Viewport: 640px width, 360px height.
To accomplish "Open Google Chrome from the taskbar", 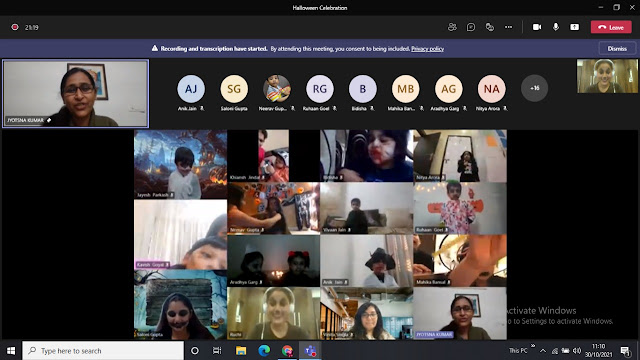I will (x=287, y=351).
